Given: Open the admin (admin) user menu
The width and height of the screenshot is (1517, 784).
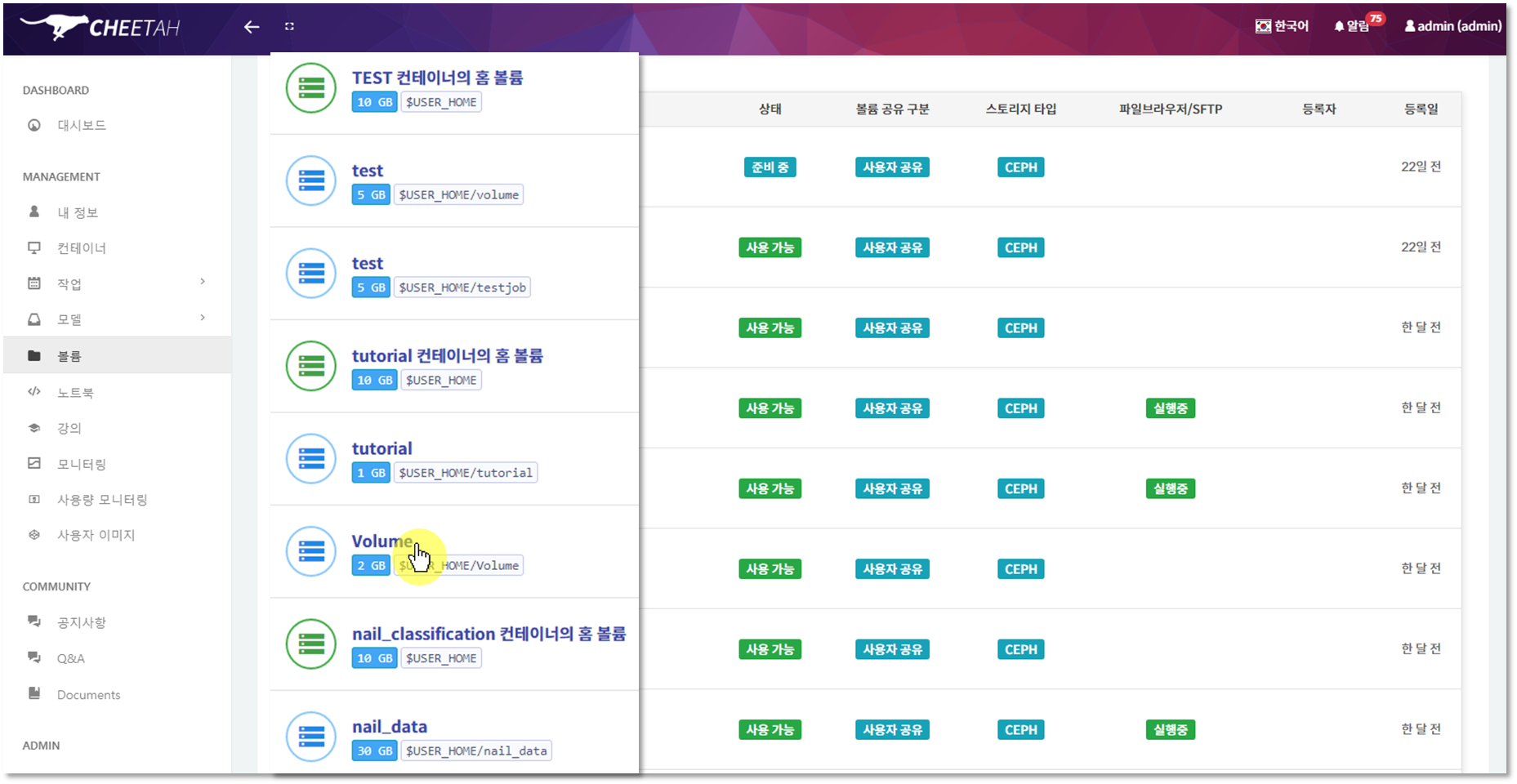Looking at the screenshot, I should point(1452,26).
